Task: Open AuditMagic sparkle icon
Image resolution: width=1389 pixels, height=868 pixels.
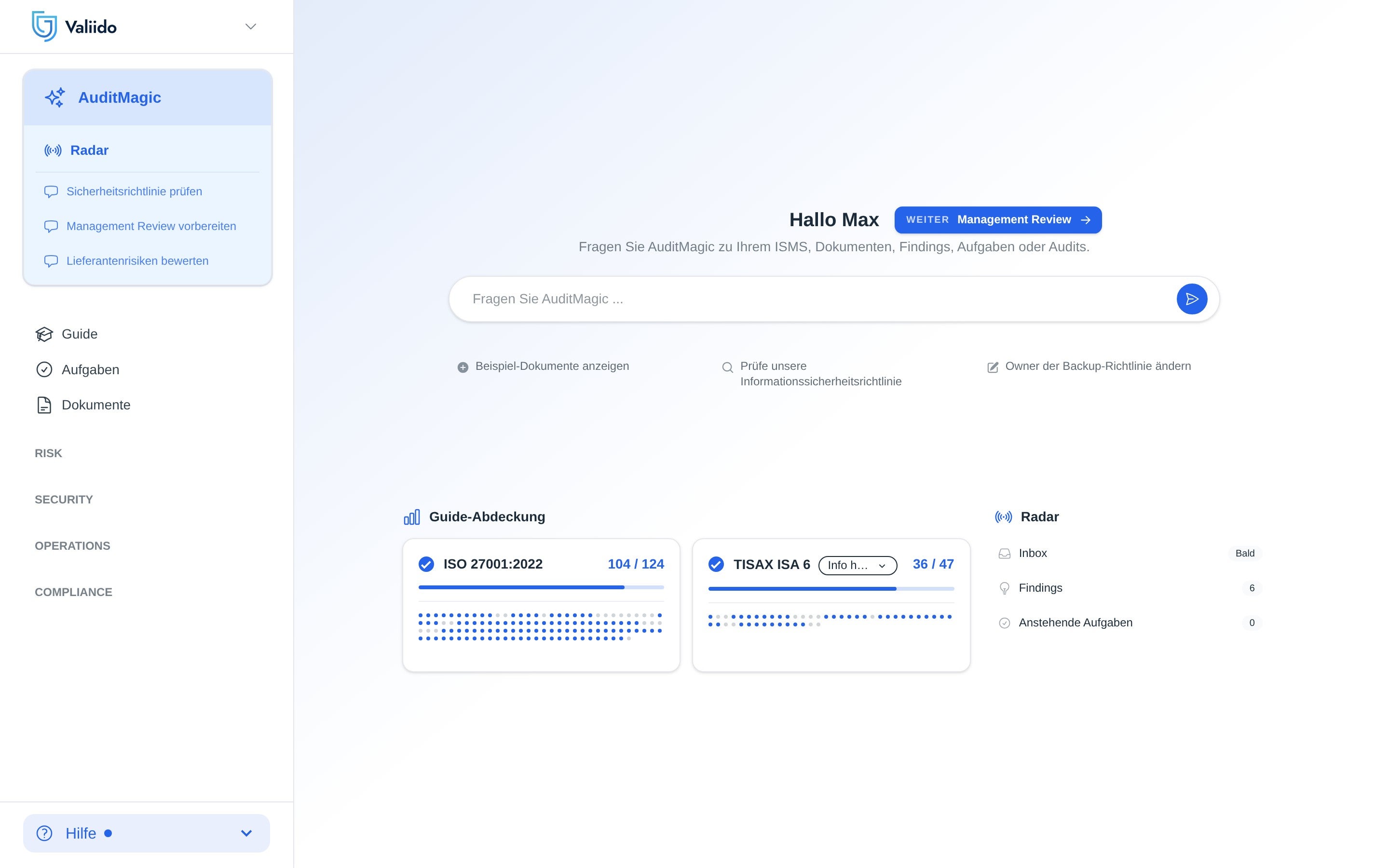Action: (x=55, y=97)
